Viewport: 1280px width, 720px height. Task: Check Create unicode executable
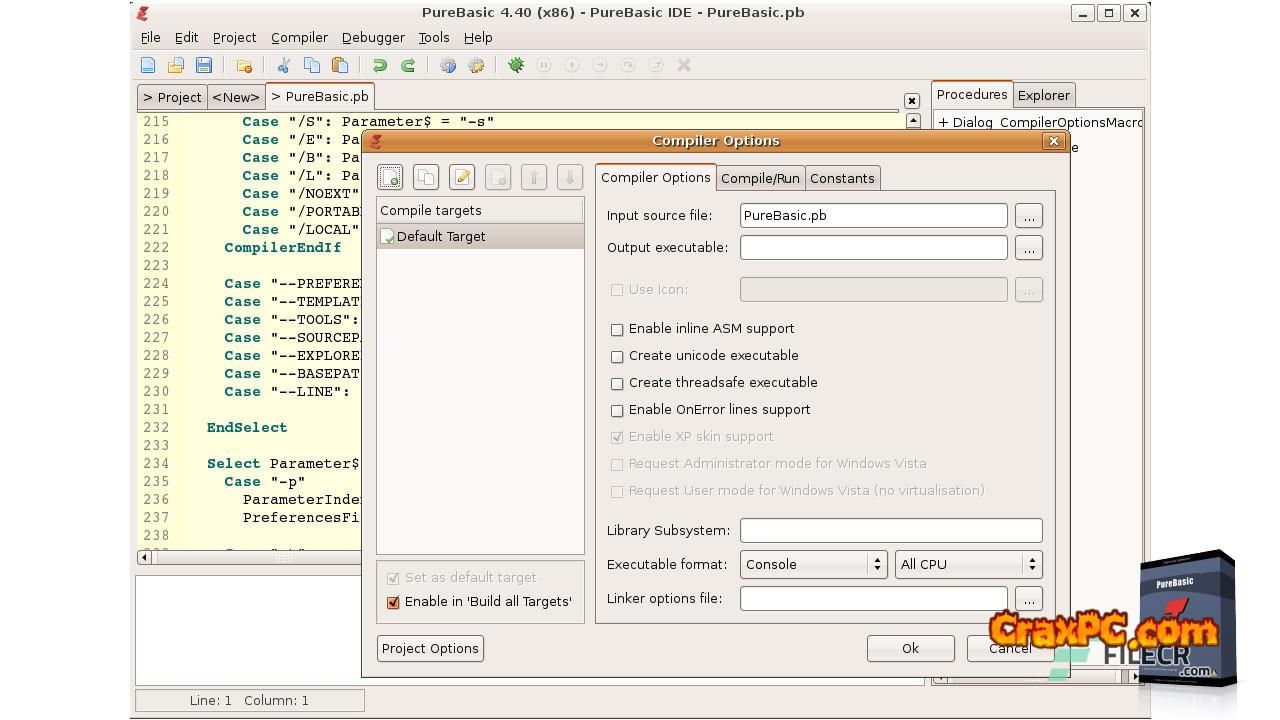(617, 356)
